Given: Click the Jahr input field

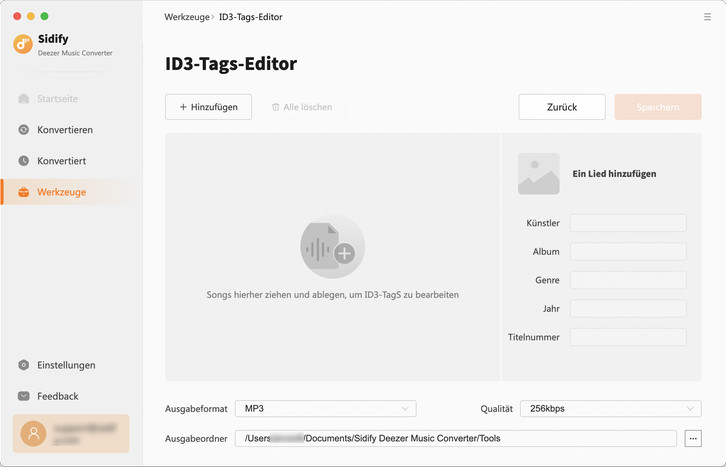Looking at the screenshot, I should tap(628, 308).
